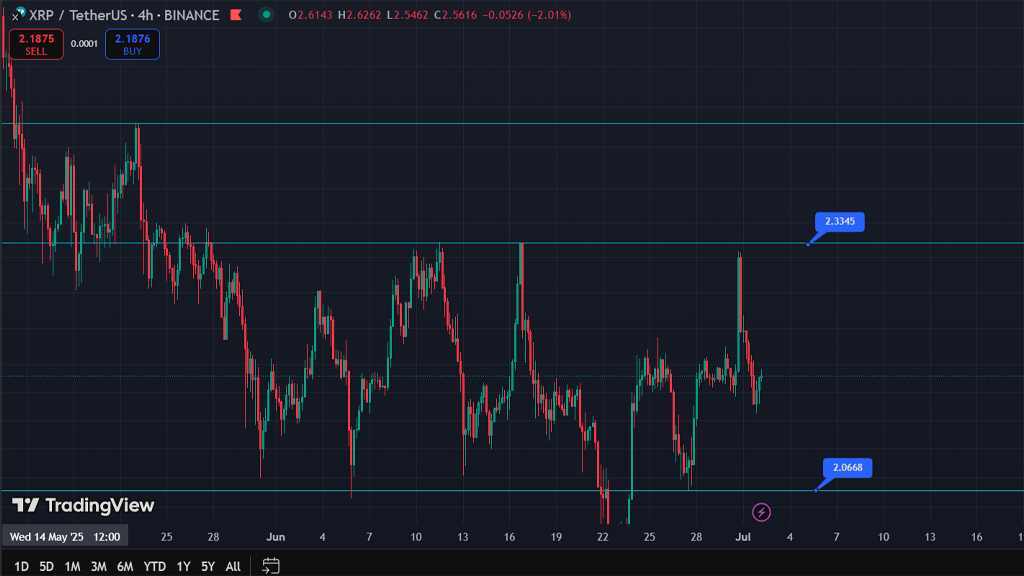The image size is (1024, 576).
Task: Click the Wed 14 May '25 12:00 date label
Action: click(65, 537)
